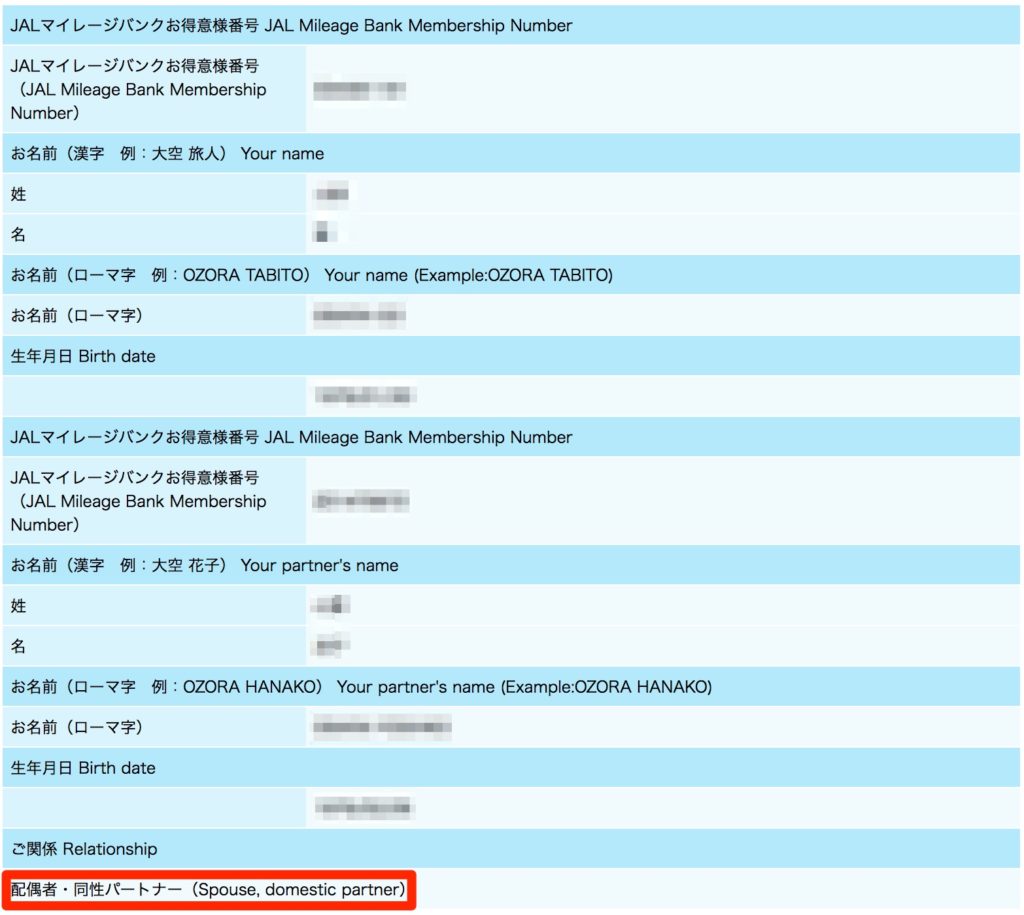Select the 姓 label under 'Your partner's name'
1024x915 pixels.
coord(18,605)
